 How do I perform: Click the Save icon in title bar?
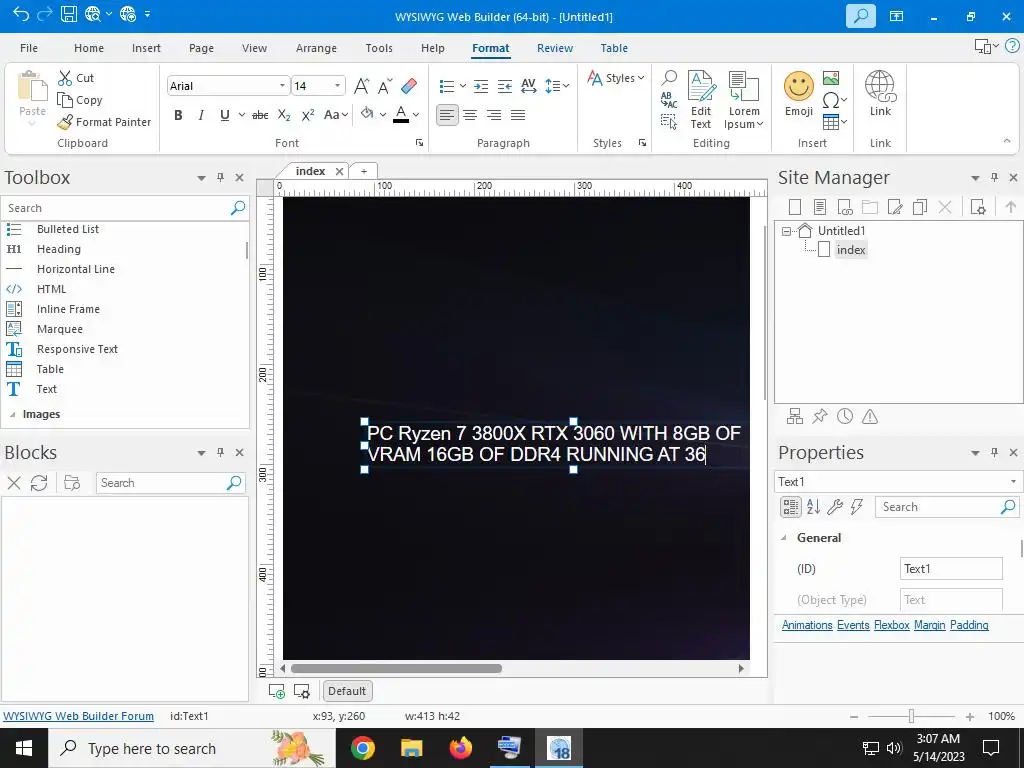click(69, 14)
